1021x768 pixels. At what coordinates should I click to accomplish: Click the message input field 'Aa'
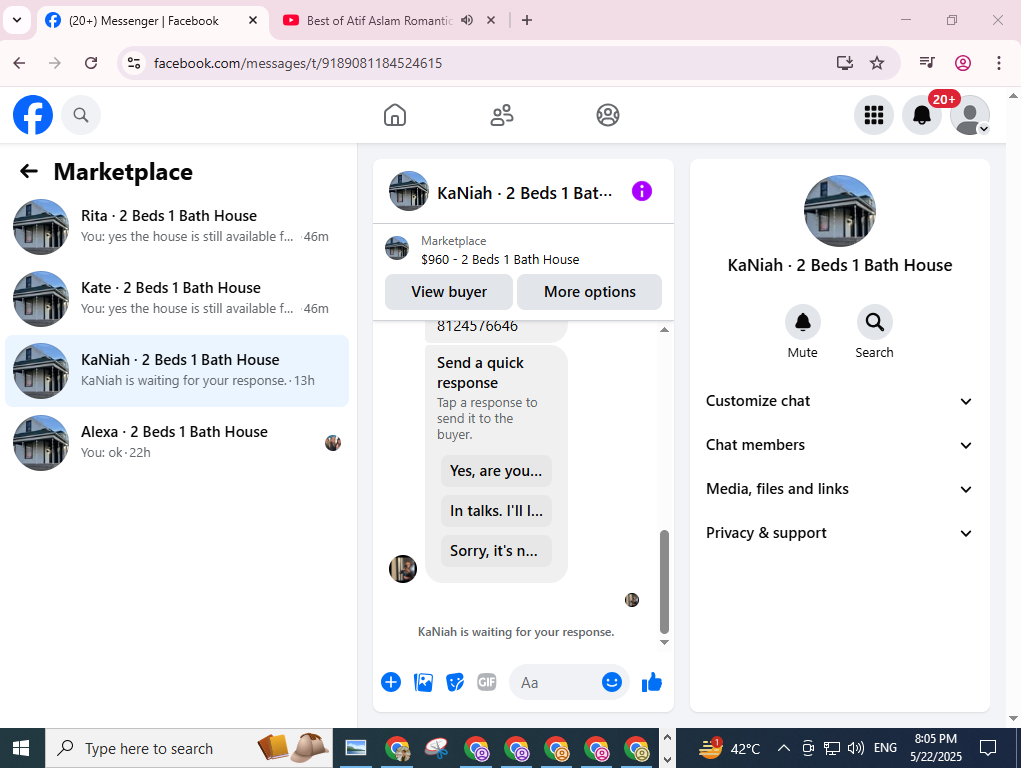tap(557, 682)
